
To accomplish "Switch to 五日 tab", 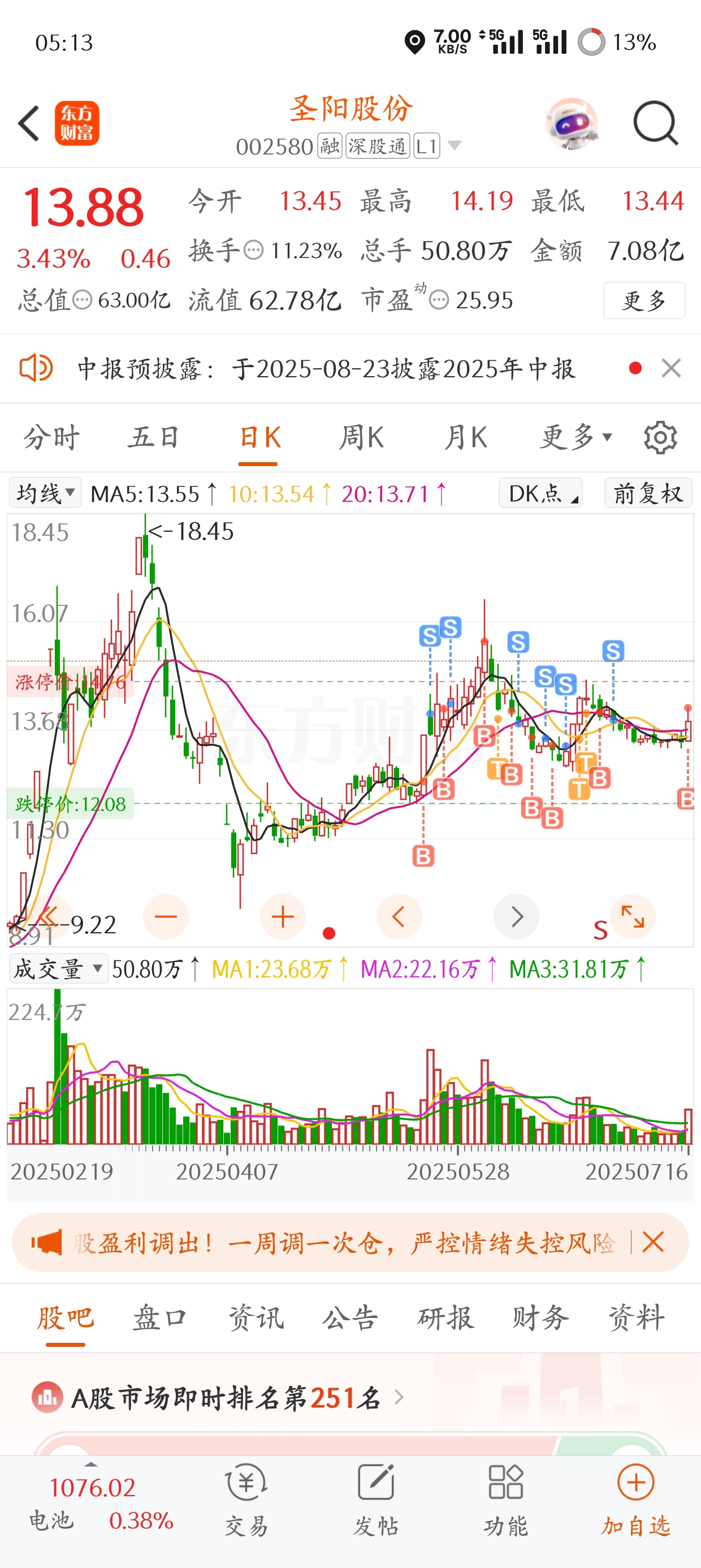I will click(x=153, y=437).
